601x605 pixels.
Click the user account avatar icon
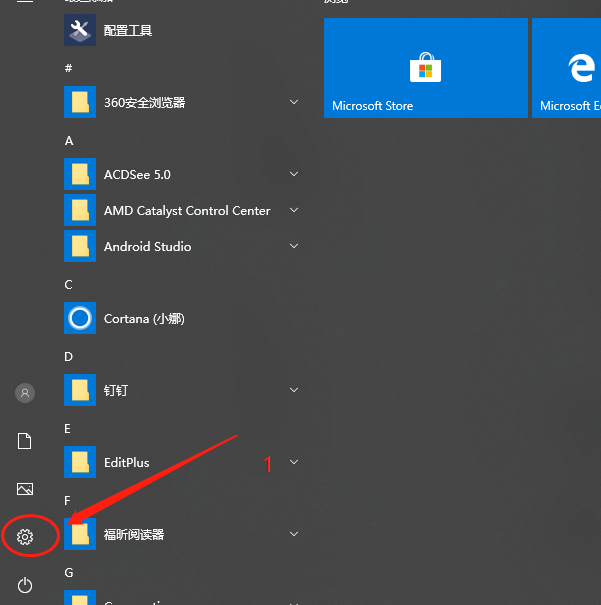tap(25, 393)
